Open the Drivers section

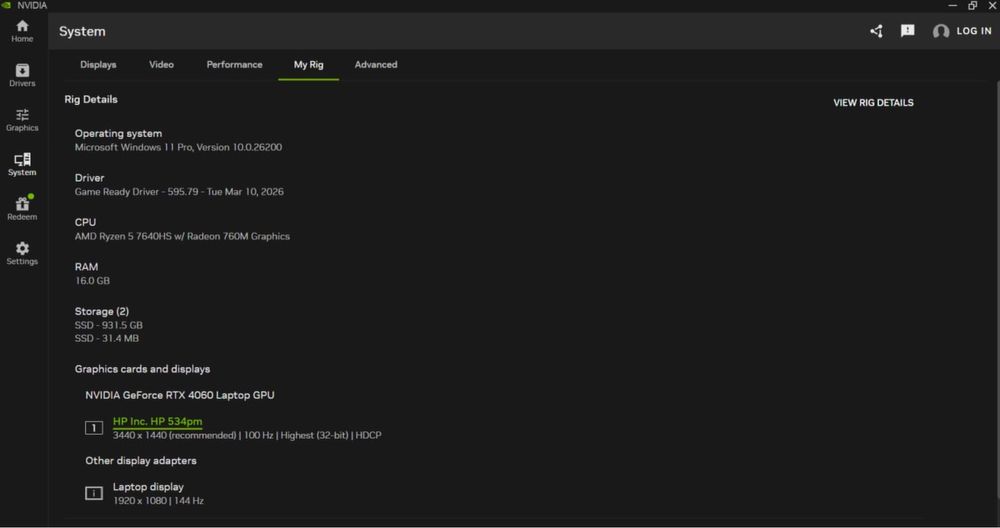[22, 75]
